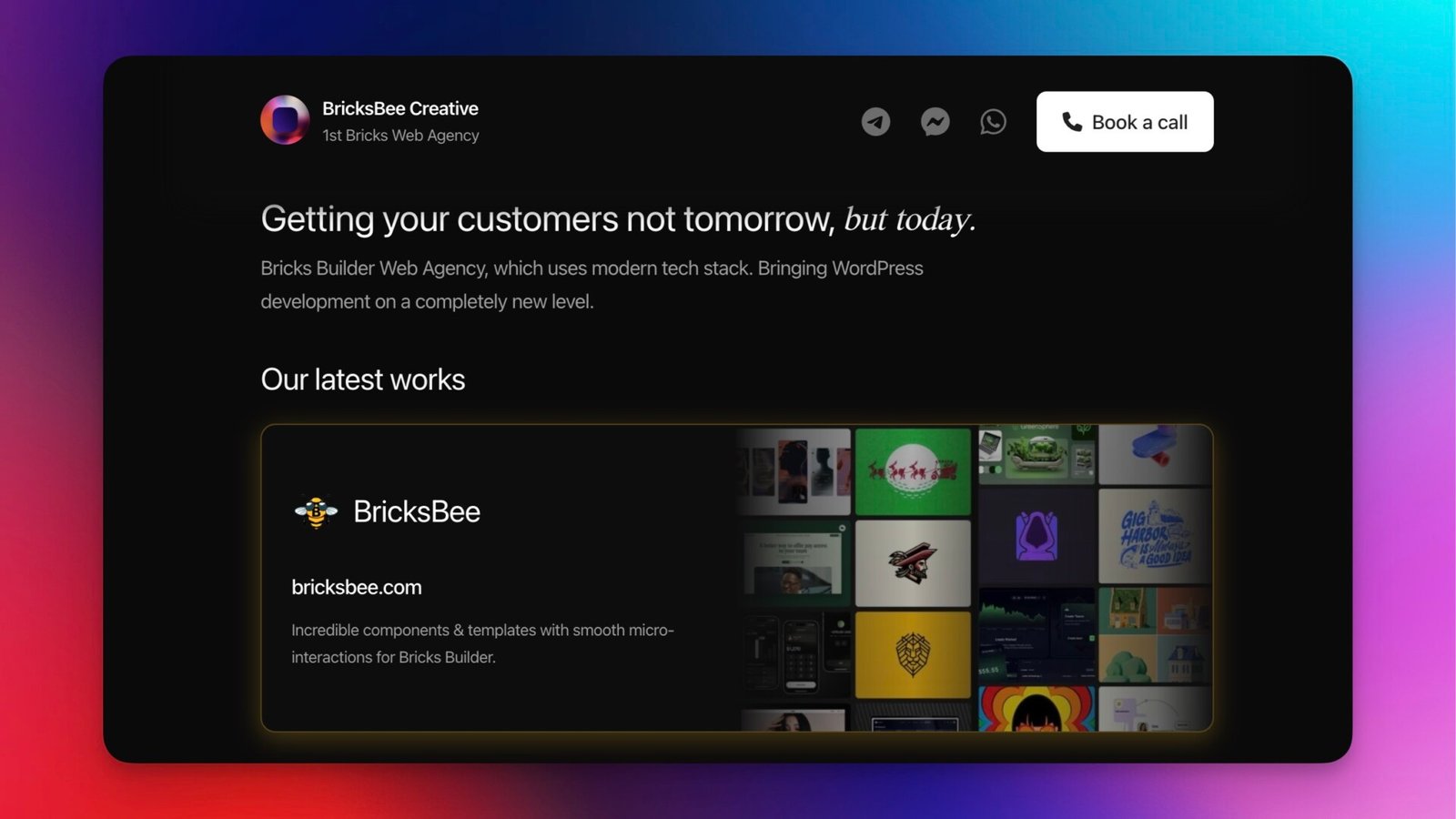Open the dark trading chart dashboard thumbnail
The height and width of the screenshot is (819, 1456).
[1036, 635]
